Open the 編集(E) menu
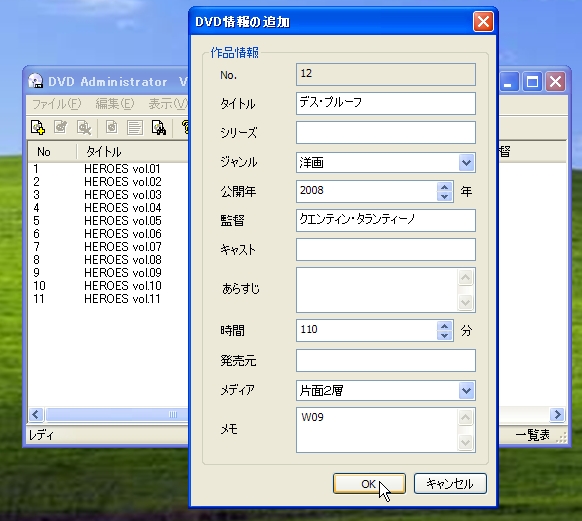Viewport: 582px width, 521px height. (115, 104)
